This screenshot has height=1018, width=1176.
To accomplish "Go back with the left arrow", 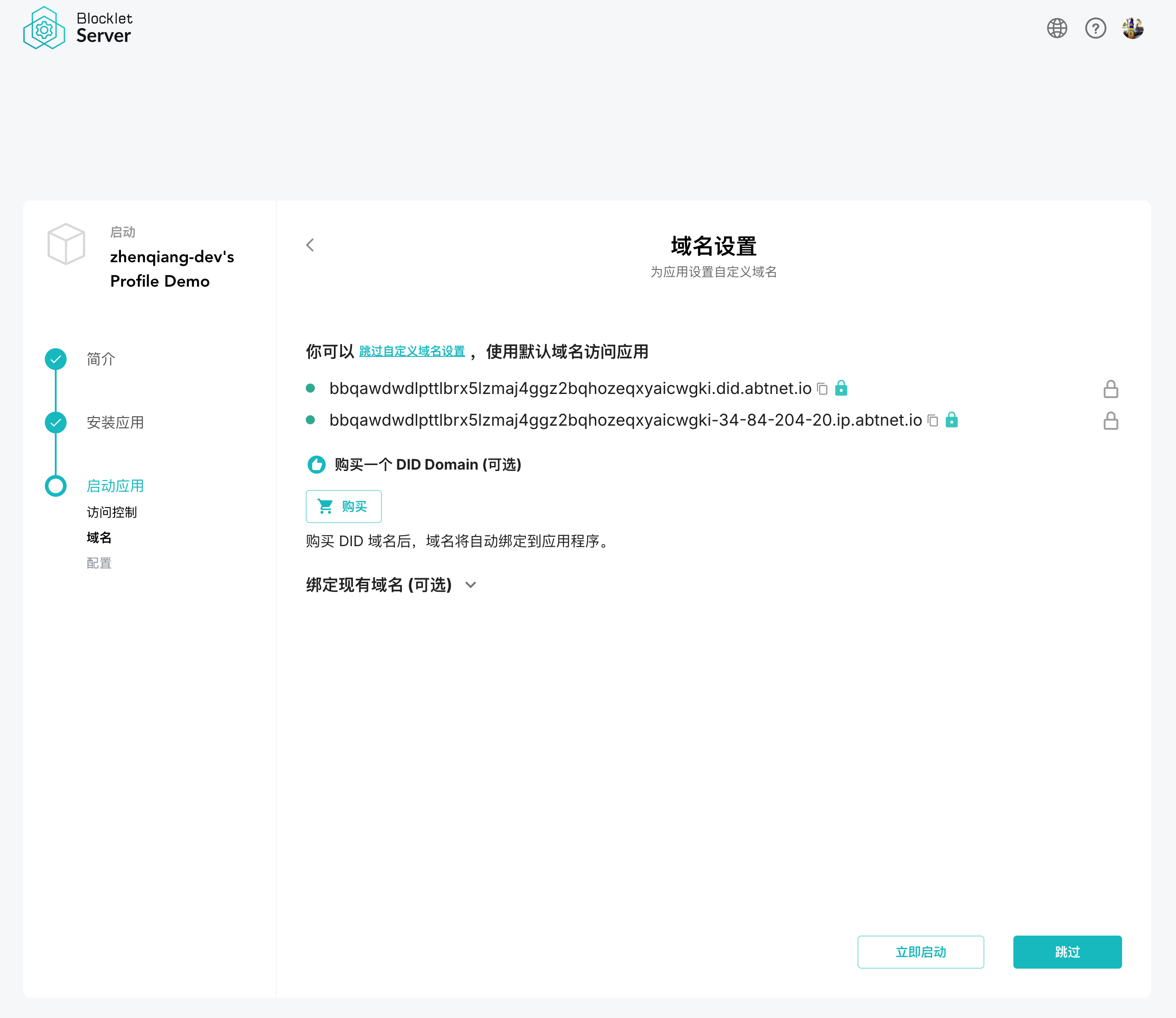I will tap(310, 245).
